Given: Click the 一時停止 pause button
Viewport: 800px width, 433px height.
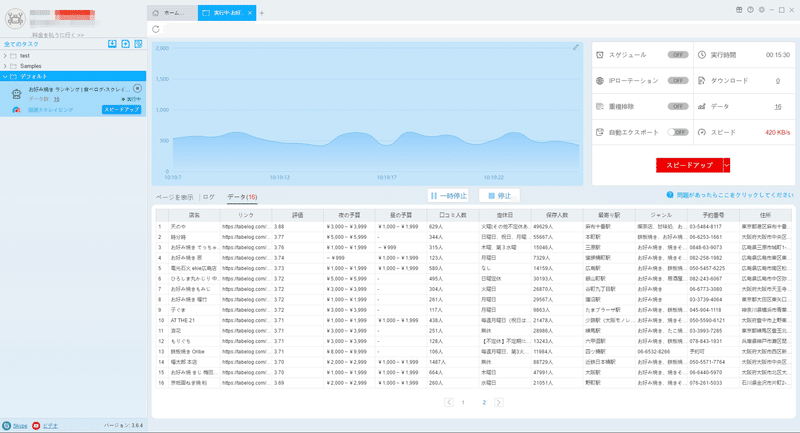Looking at the screenshot, I should (448, 196).
